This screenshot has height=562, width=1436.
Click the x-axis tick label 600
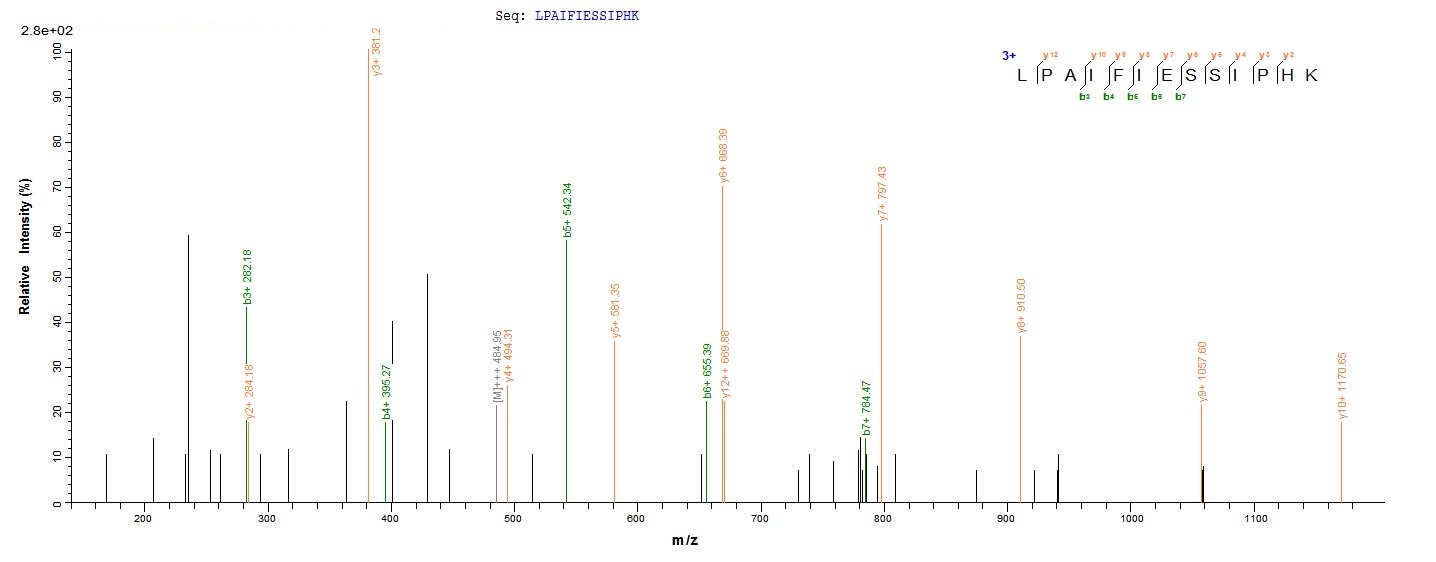pos(637,520)
